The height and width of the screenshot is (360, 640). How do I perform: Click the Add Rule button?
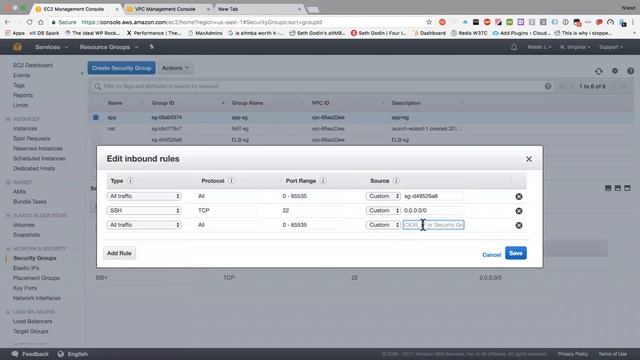click(x=119, y=253)
